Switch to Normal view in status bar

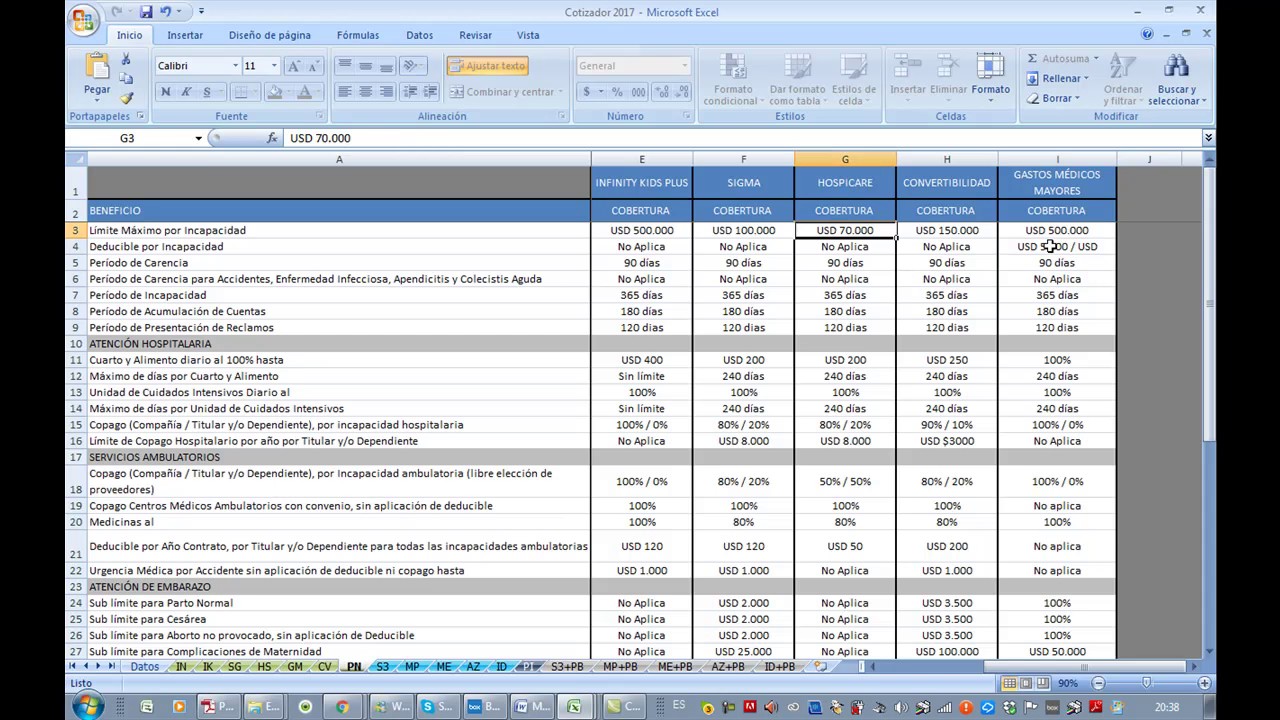[1010, 683]
